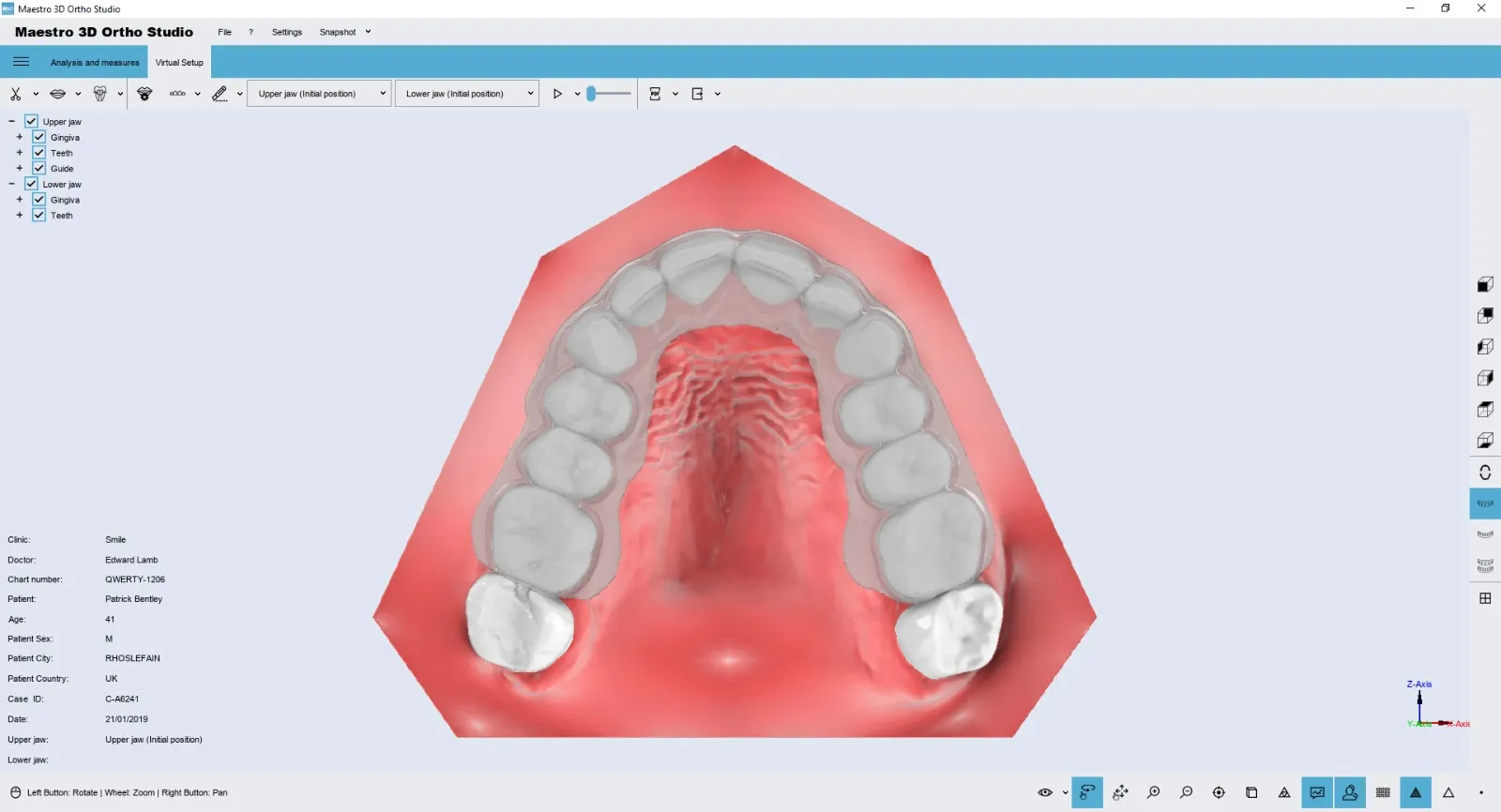The width and height of the screenshot is (1501, 812).
Task: Click the zoom in magnifier icon
Action: point(1153,792)
